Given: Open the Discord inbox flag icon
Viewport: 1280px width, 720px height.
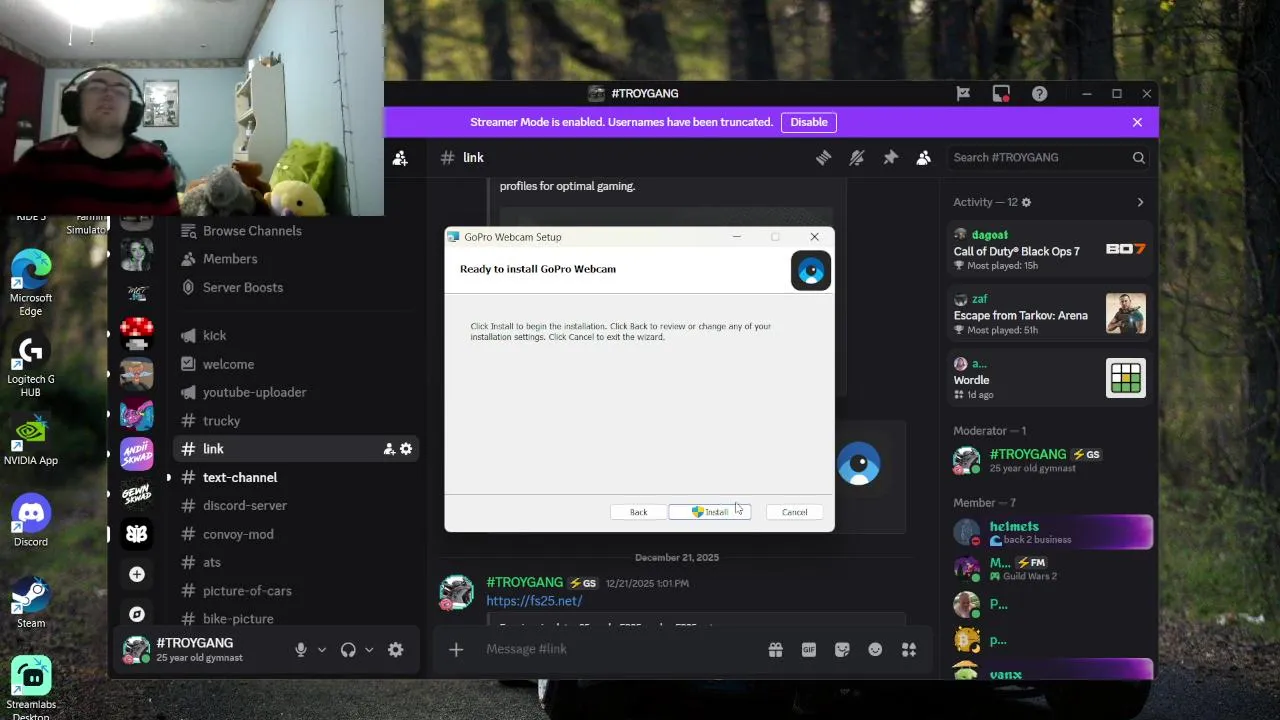Looking at the screenshot, I should coord(963,93).
